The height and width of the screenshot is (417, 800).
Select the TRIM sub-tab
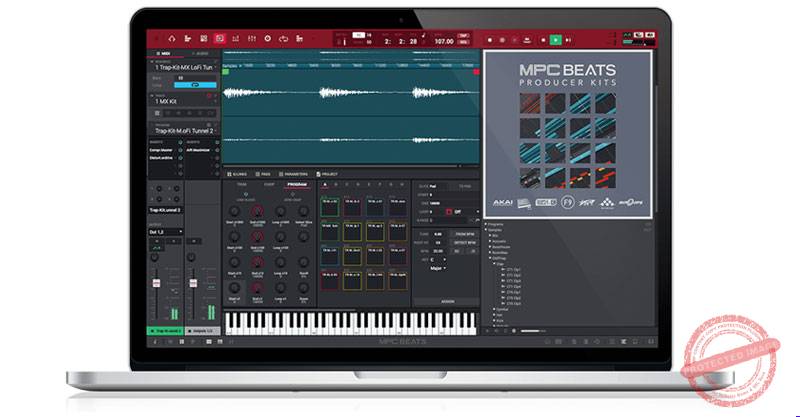tap(242, 184)
